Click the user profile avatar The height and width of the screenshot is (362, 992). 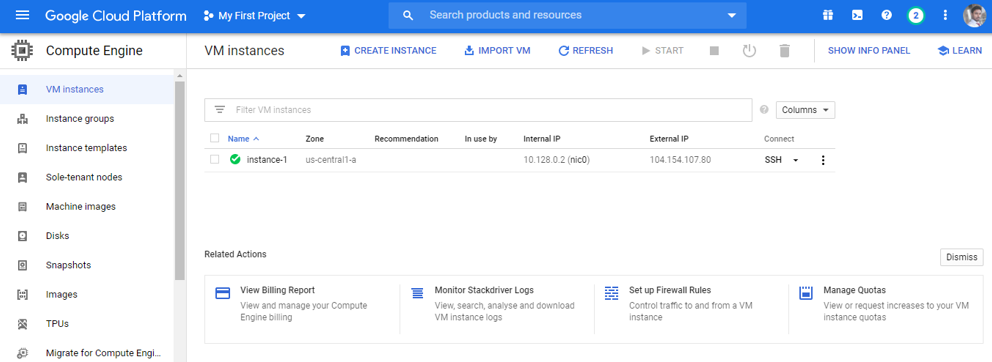click(975, 16)
